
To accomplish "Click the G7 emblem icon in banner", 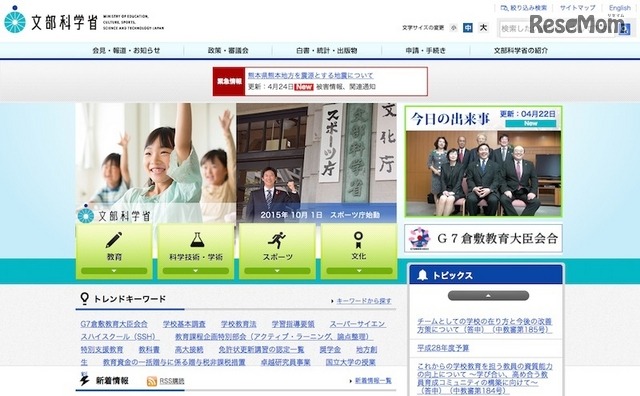I will point(419,238).
